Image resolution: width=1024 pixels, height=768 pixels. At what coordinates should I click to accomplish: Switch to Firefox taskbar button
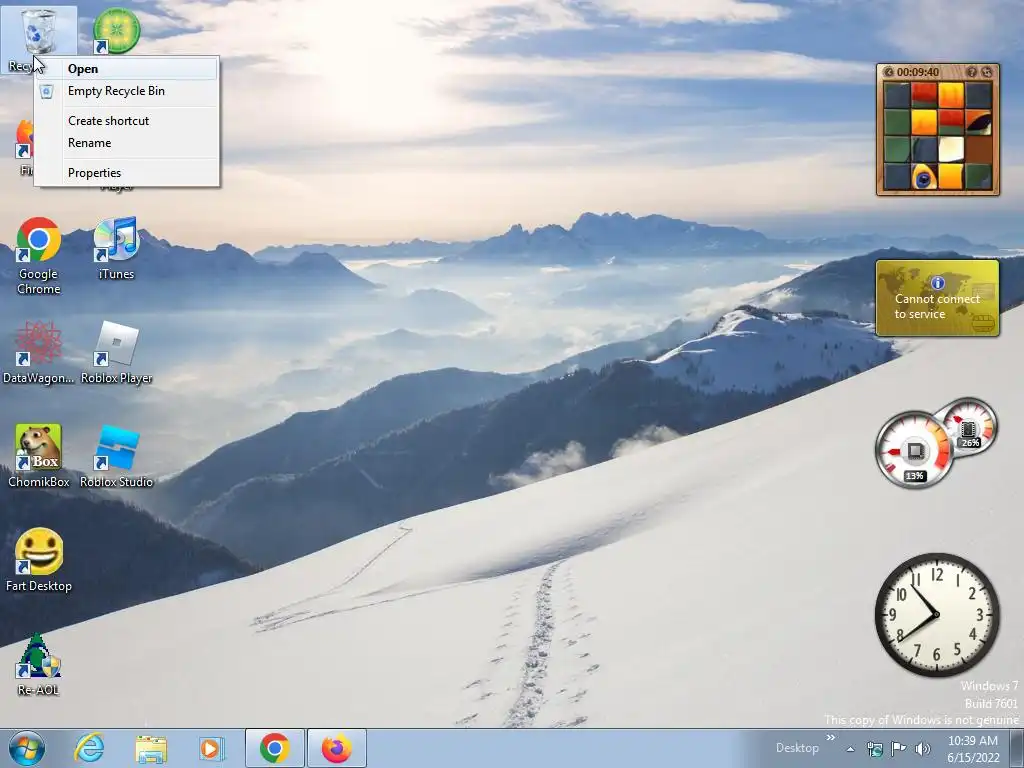tap(336, 748)
